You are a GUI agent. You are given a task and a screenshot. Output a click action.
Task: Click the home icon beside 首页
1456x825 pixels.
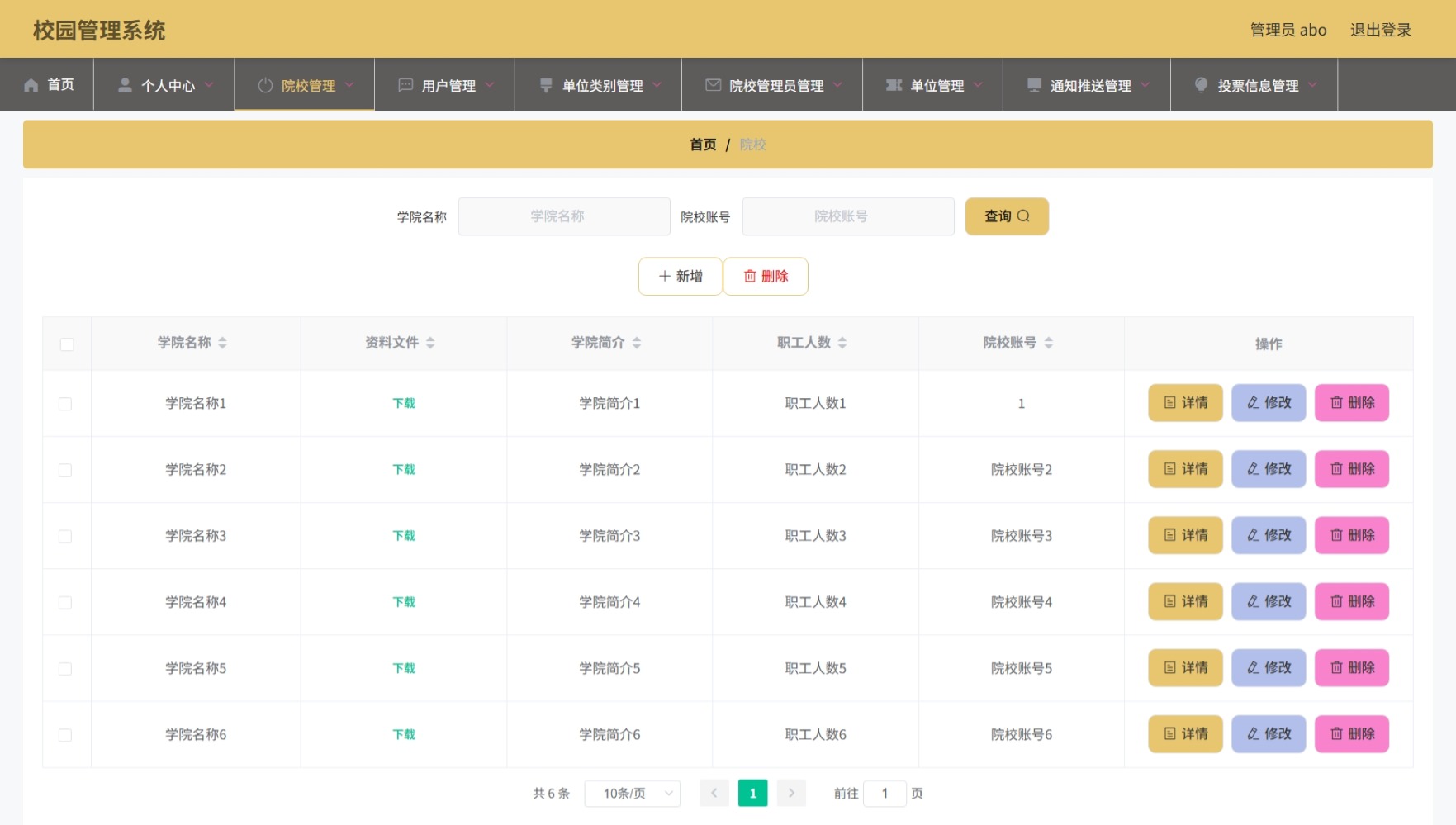click(31, 85)
